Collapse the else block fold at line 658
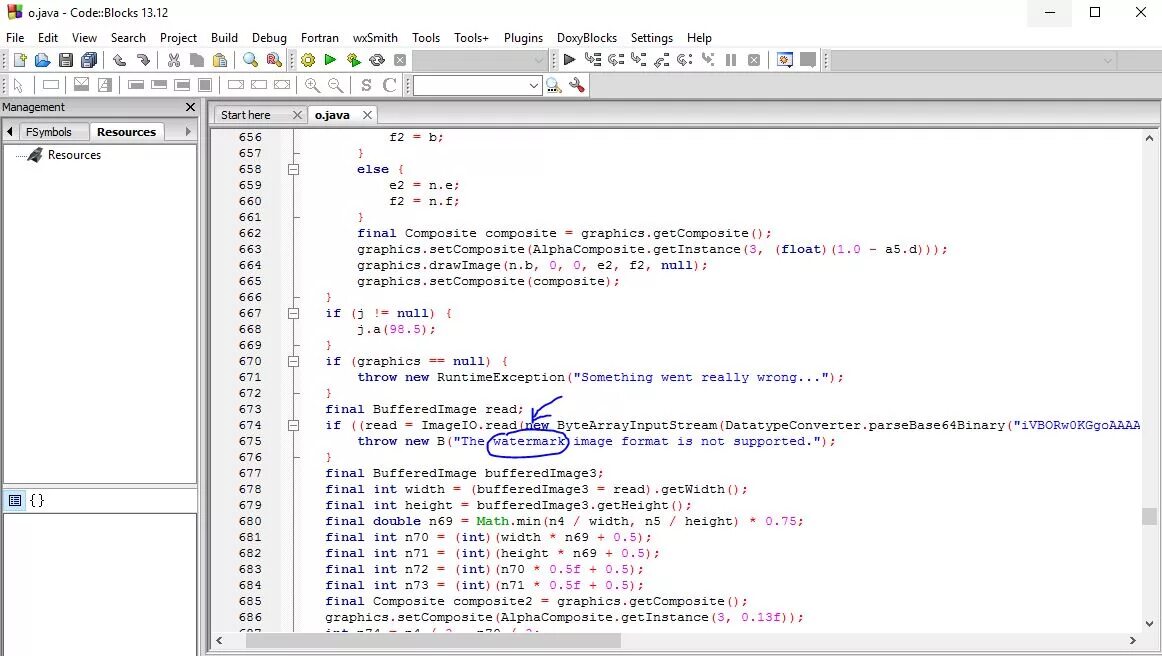 point(293,169)
